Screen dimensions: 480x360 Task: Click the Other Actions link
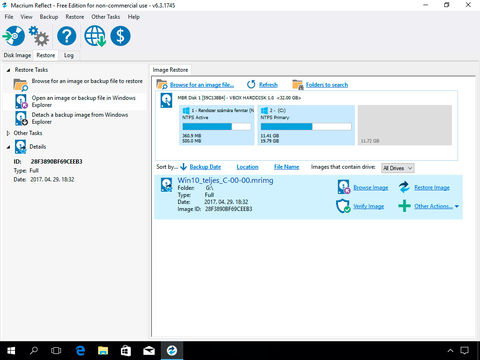coord(433,206)
